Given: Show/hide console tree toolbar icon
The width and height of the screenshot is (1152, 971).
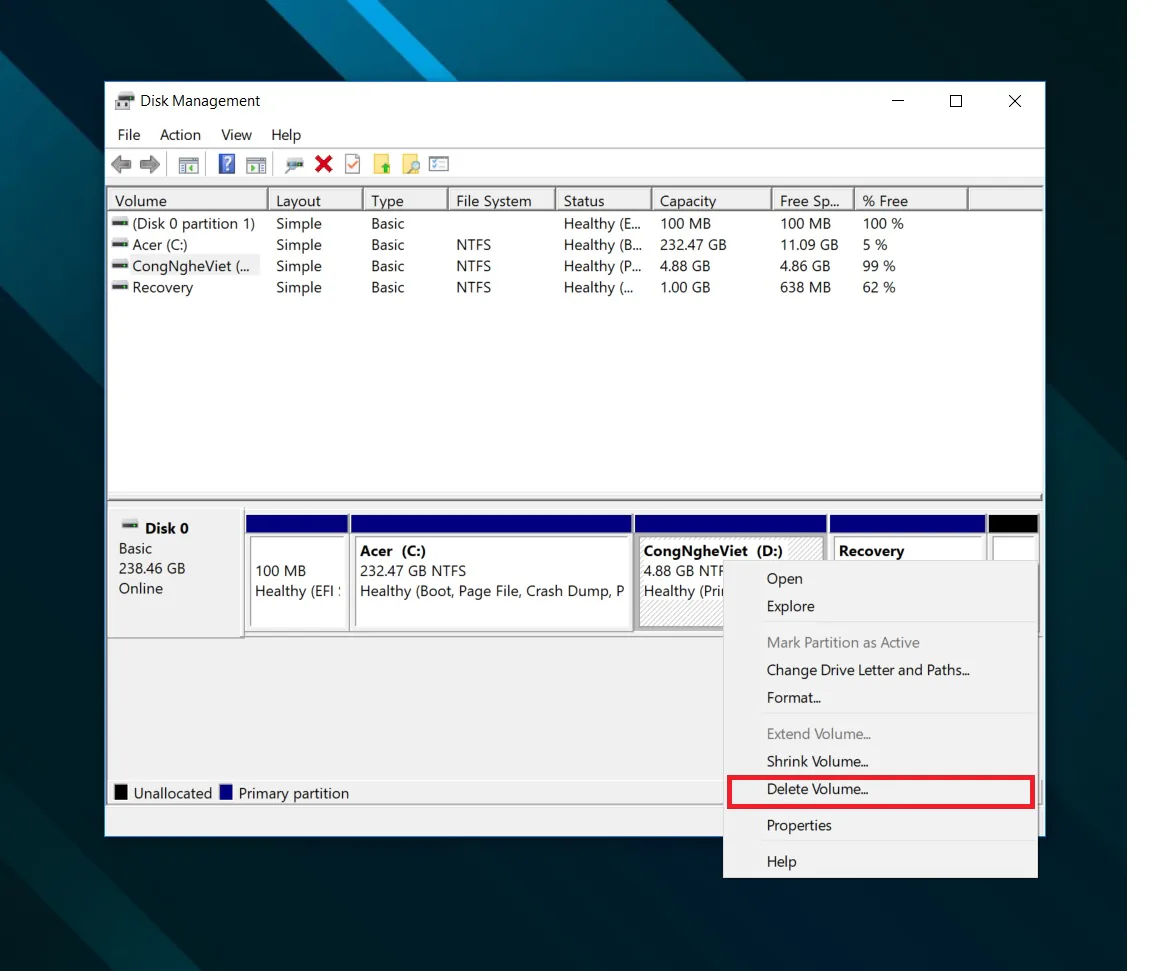Looking at the screenshot, I should 189,165.
